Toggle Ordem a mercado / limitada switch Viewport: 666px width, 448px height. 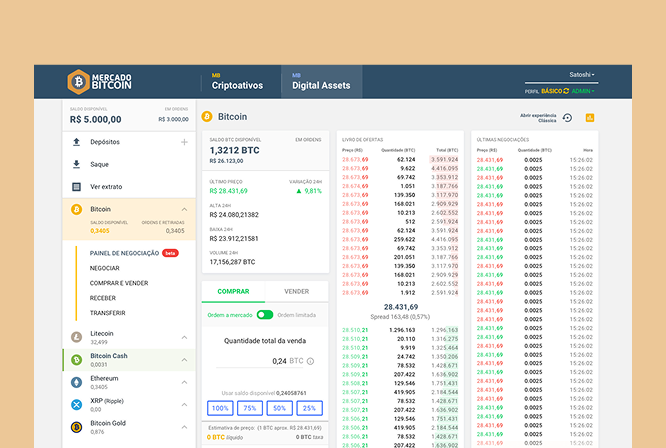coord(265,315)
